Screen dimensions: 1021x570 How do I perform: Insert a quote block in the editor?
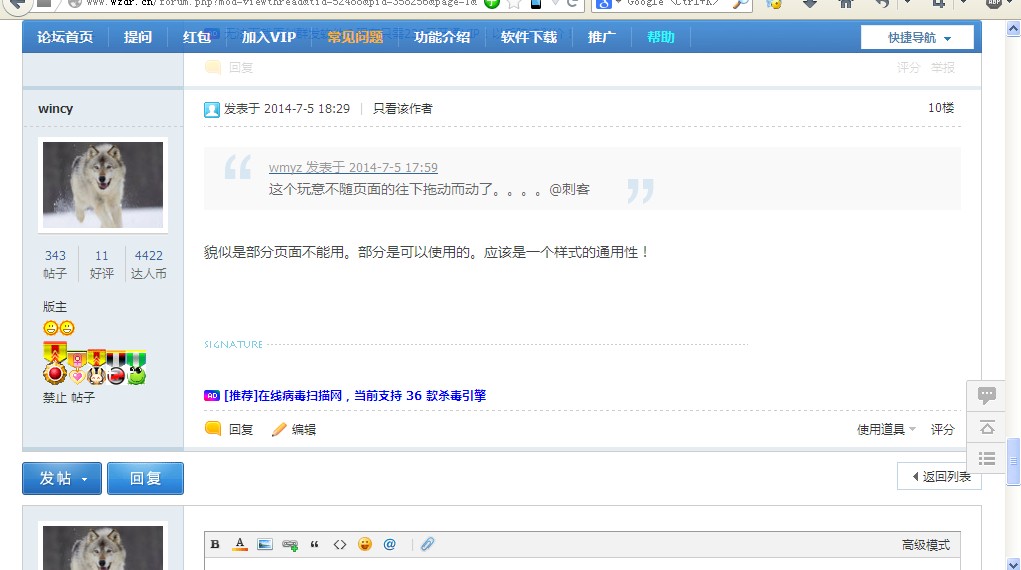click(315, 544)
